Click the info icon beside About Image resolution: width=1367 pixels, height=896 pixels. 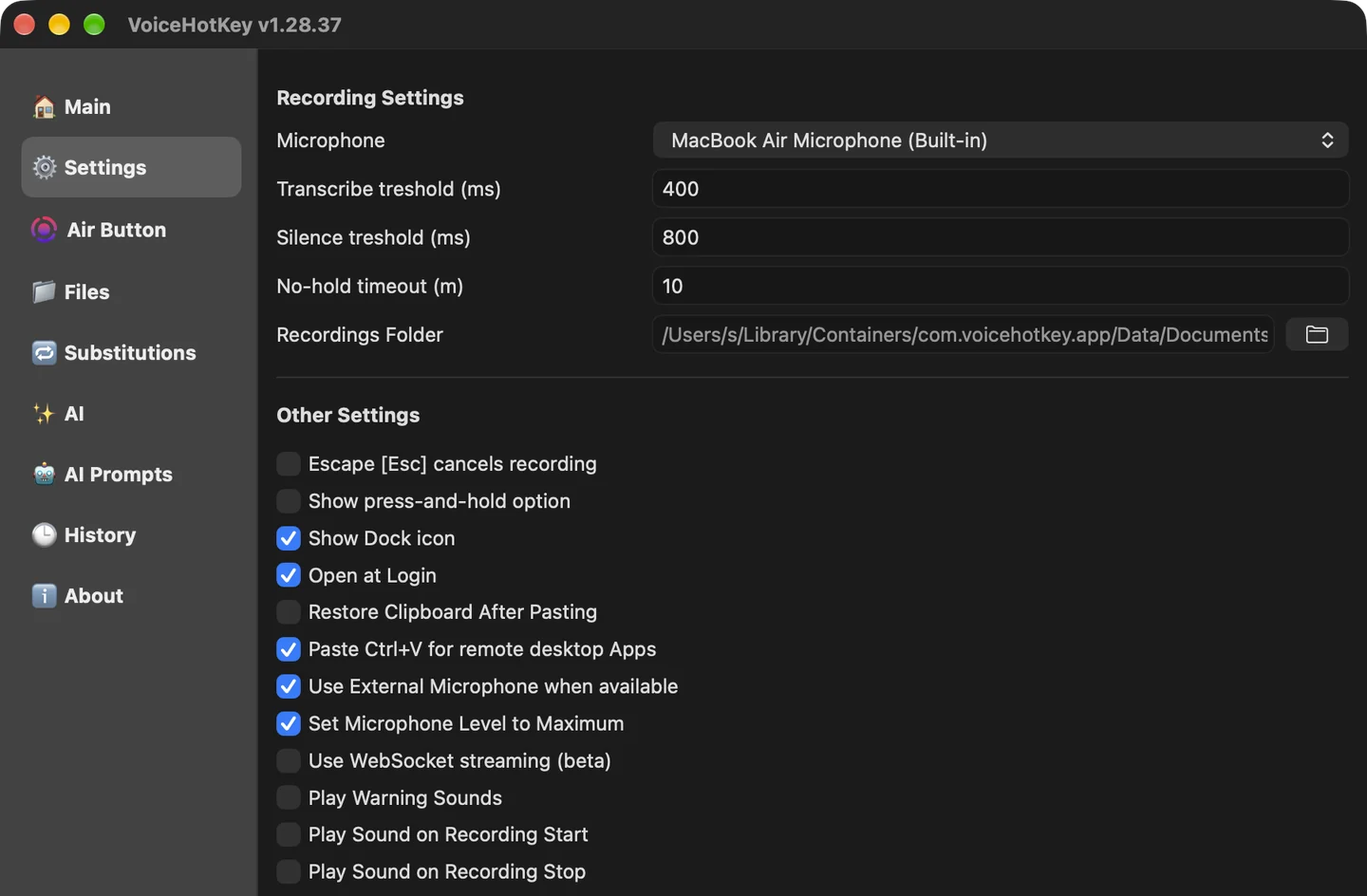tap(44, 595)
